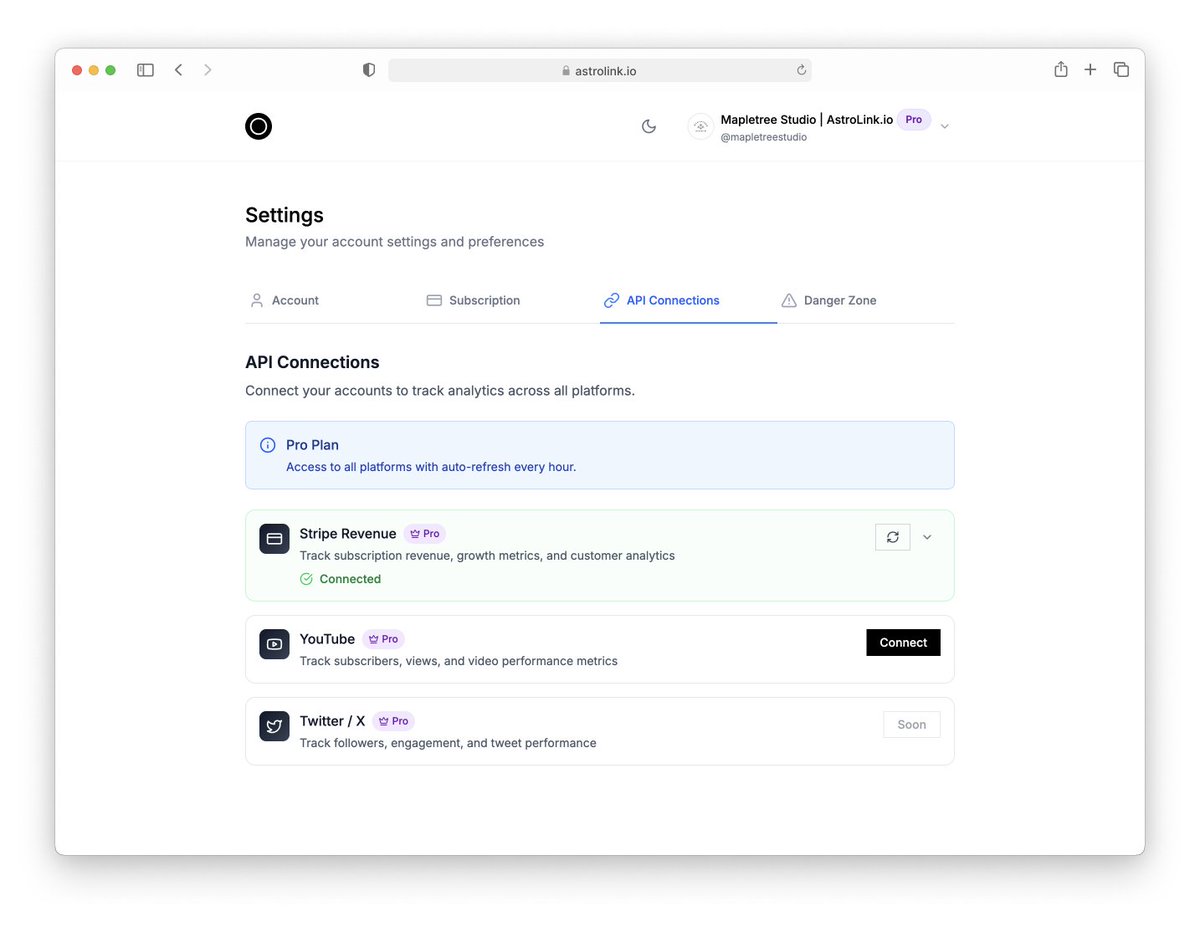
Task: Open the account menu chevron
Action: (x=945, y=126)
